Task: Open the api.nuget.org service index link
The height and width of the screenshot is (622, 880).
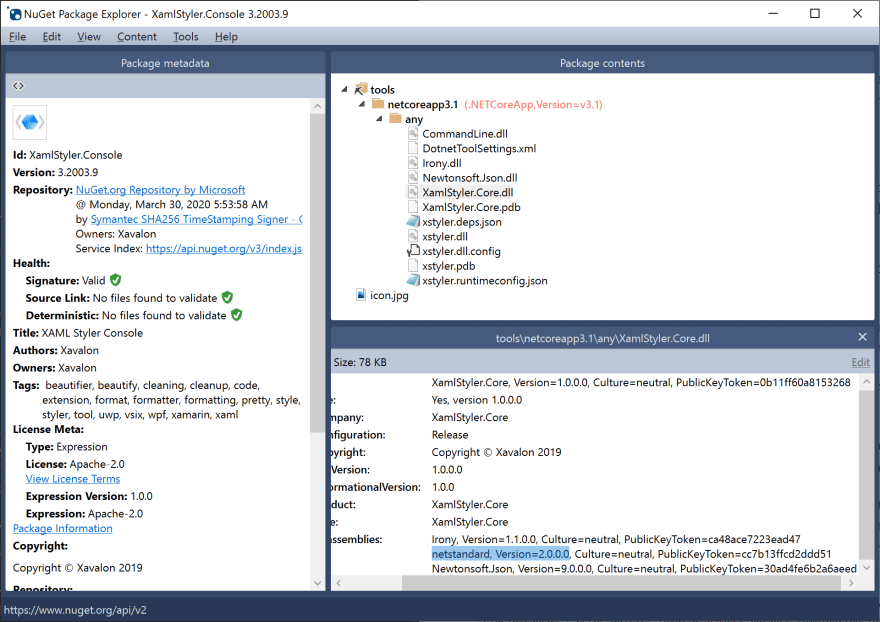Action: pos(224,248)
